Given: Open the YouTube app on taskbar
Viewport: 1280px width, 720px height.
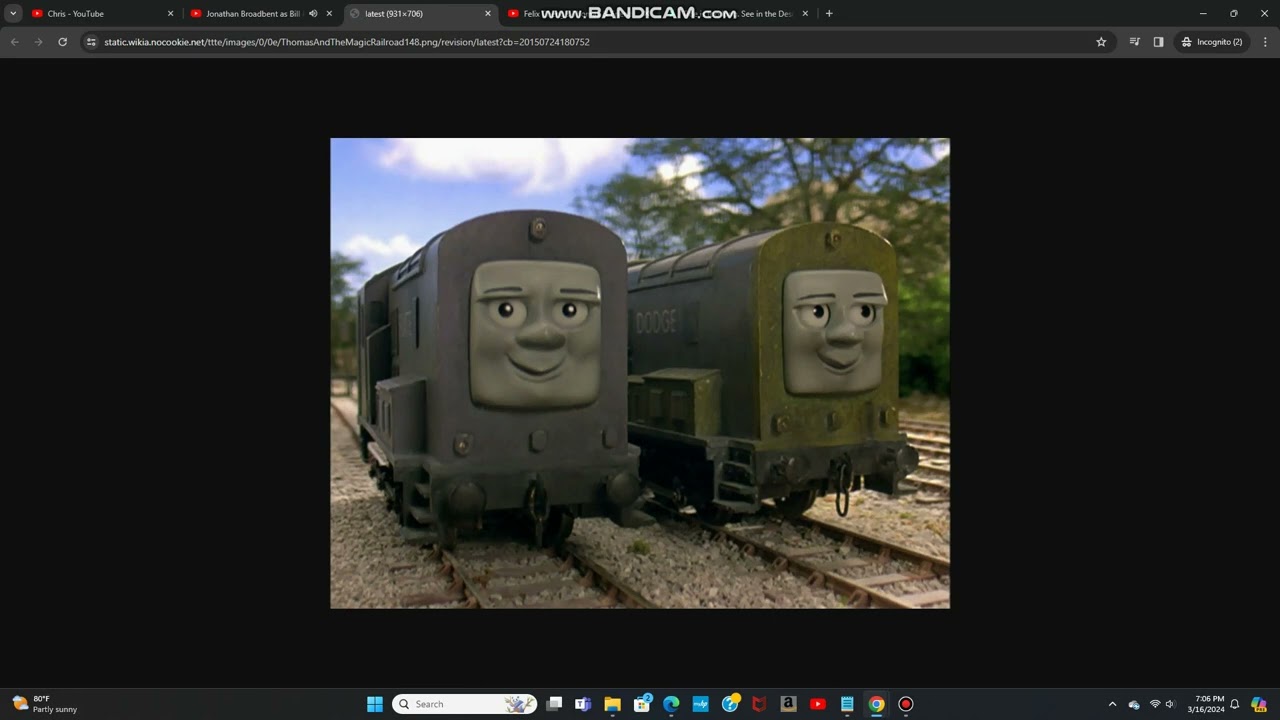Looking at the screenshot, I should pyautogui.click(x=818, y=704).
